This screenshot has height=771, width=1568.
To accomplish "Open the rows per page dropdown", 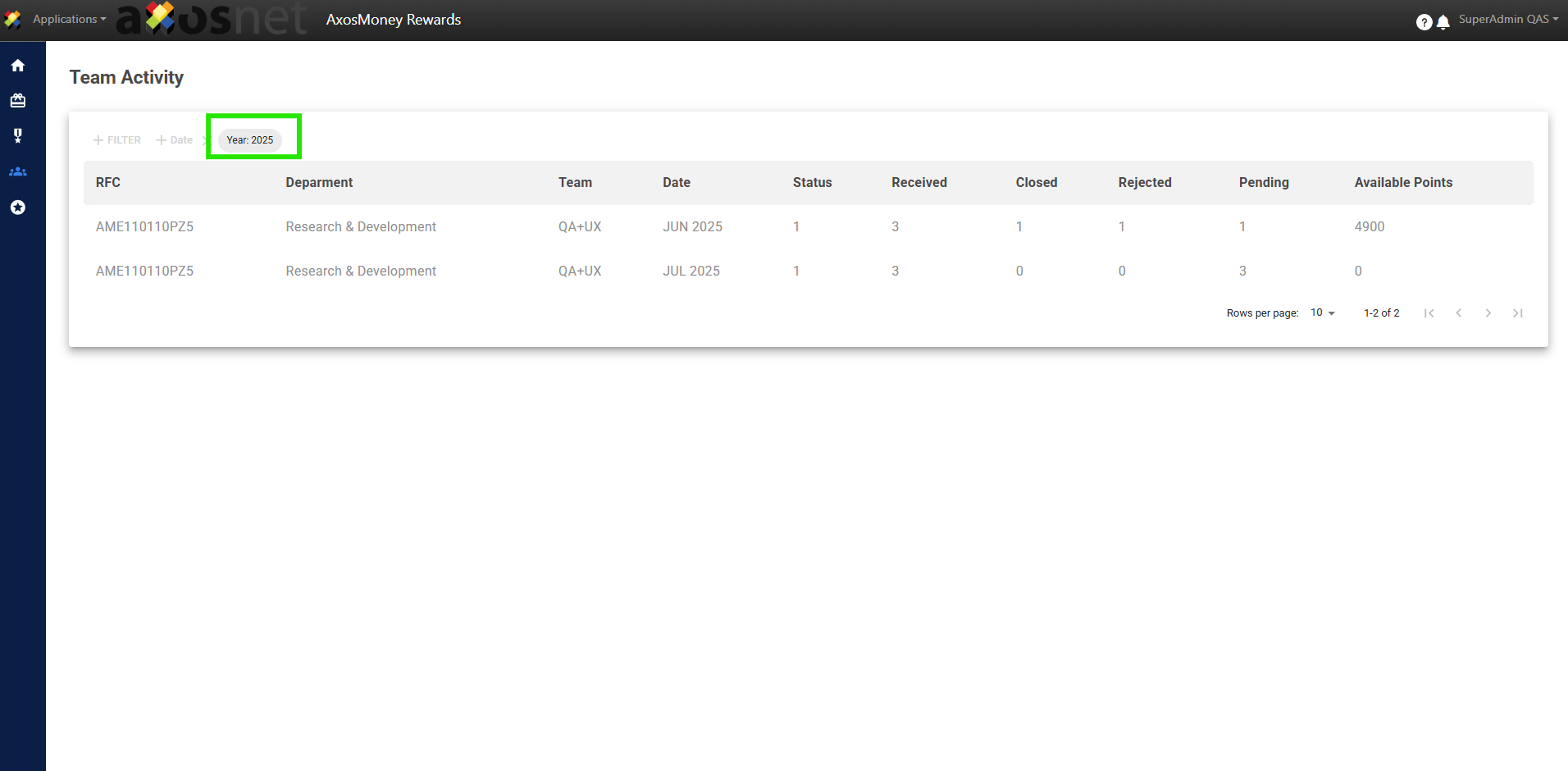I will tap(1322, 313).
